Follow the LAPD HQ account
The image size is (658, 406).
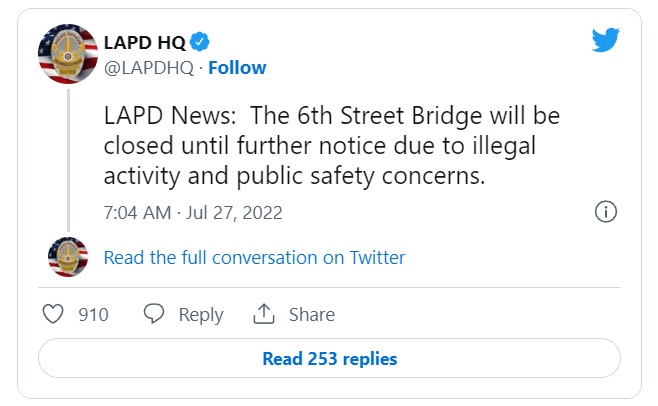point(237,68)
